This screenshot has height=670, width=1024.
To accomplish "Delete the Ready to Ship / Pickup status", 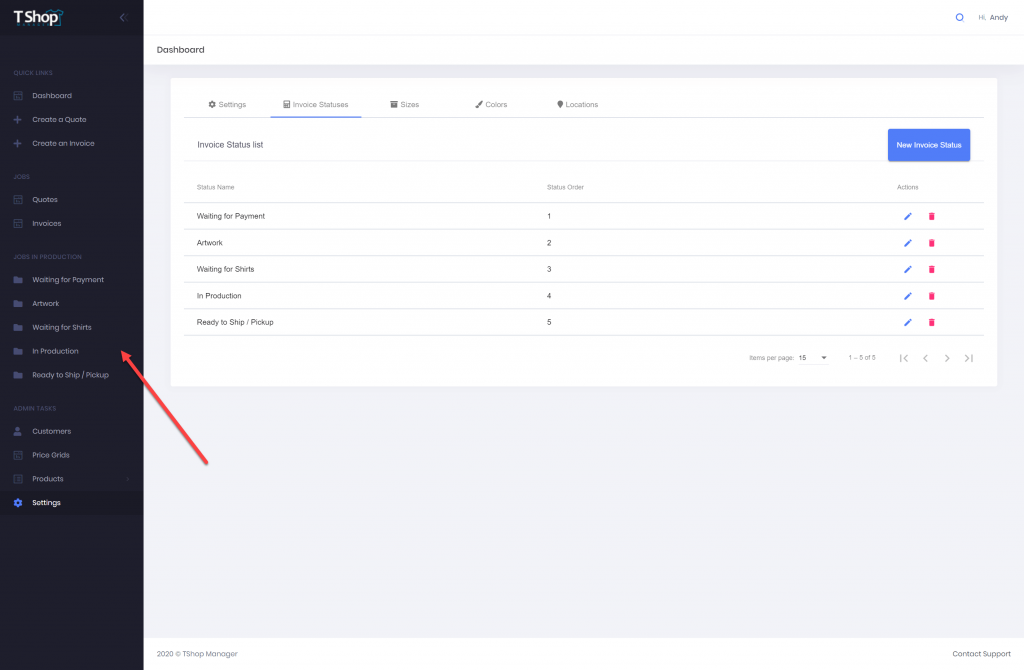I will (931, 322).
